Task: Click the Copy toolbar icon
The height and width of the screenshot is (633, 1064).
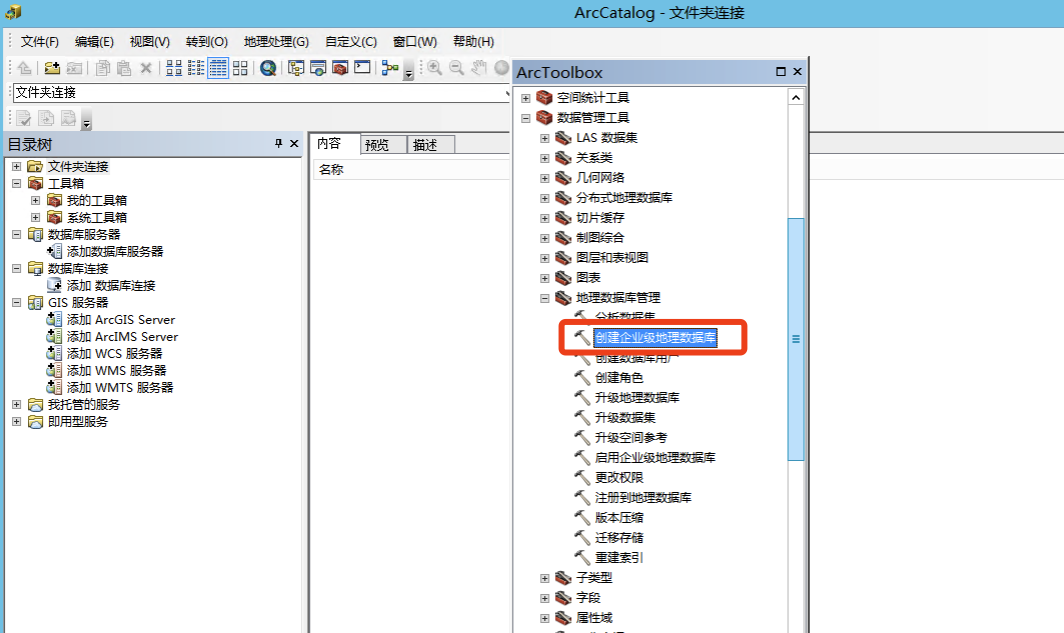Action: pyautogui.click(x=102, y=68)
